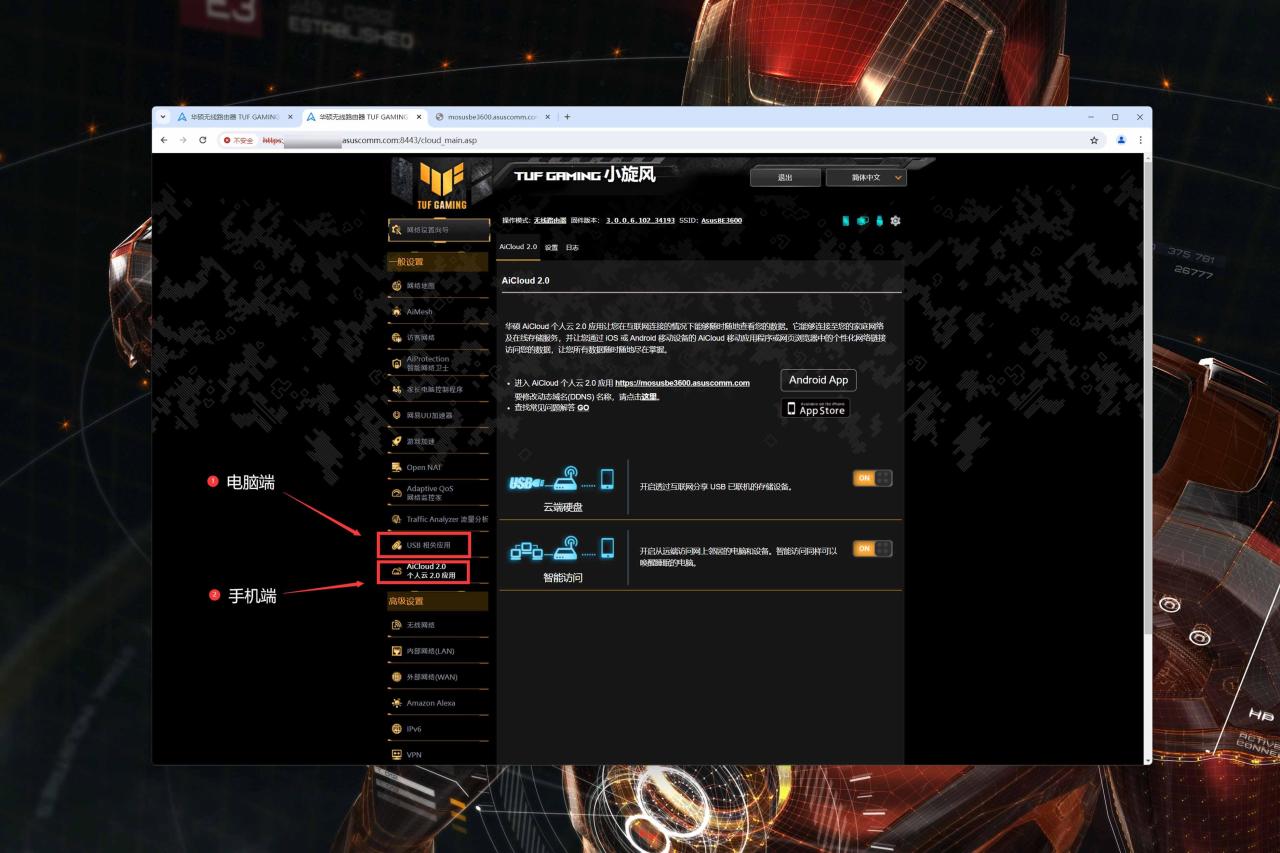Image resolution: width=1280 pixels, height=853 pixels.
Task: Go forward in browser history
Action: pyautogui.click(x=183, y=141)
